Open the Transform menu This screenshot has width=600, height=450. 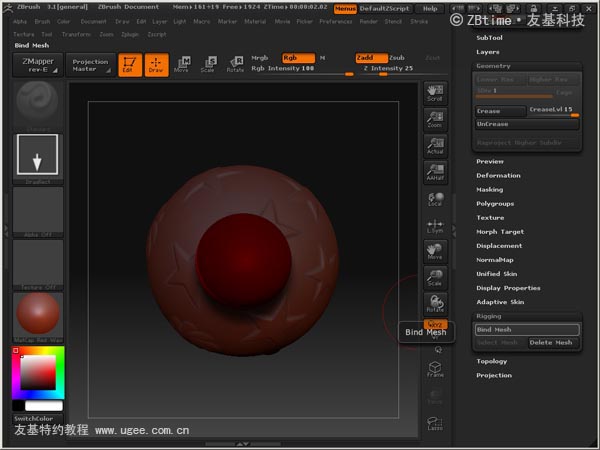coord(76,34)
